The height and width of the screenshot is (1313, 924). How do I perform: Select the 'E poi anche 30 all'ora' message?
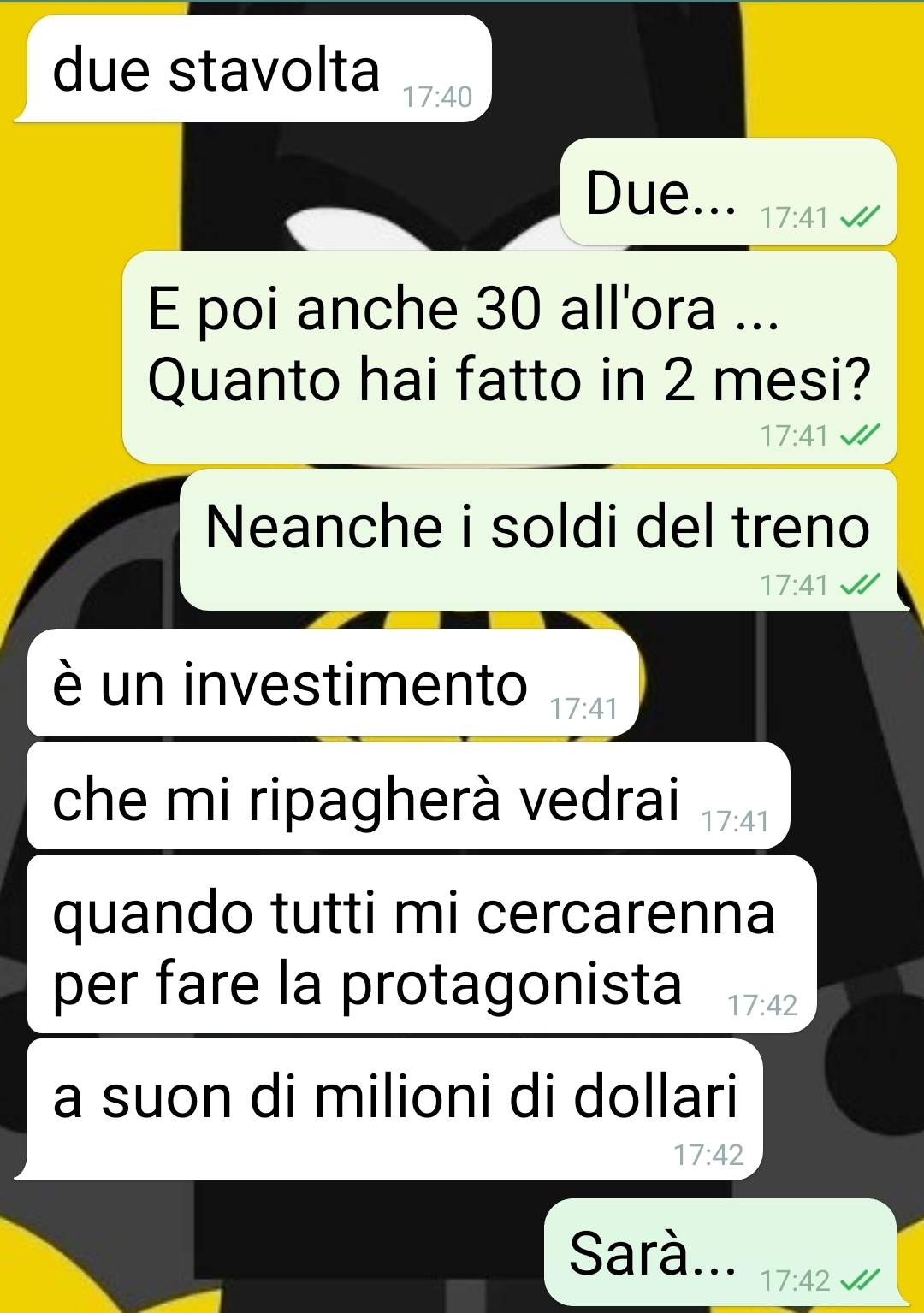509,357
